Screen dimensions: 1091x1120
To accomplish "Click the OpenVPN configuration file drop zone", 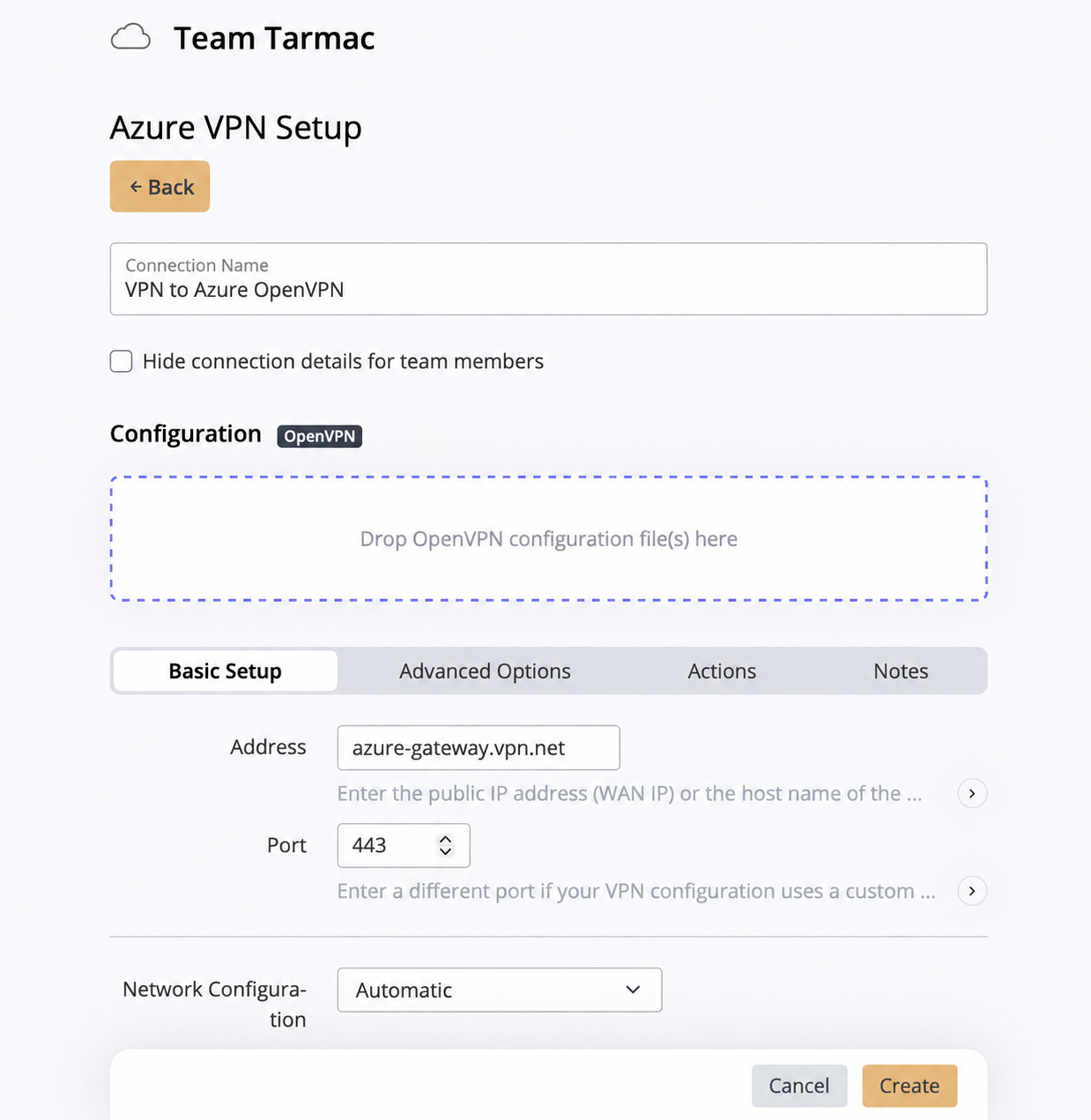I will (548, 538).
